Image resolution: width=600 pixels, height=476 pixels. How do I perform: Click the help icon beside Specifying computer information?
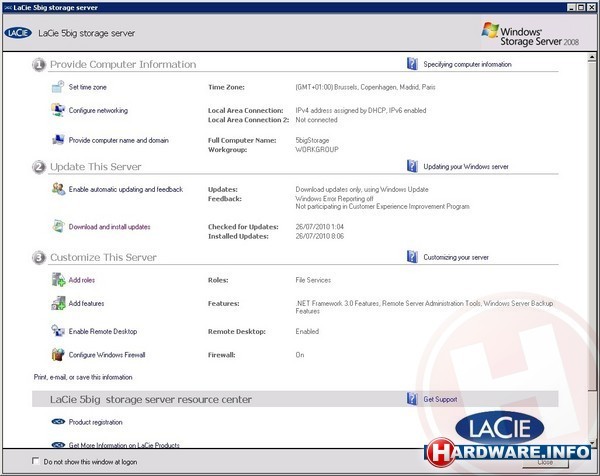click(x=412, y=64)
